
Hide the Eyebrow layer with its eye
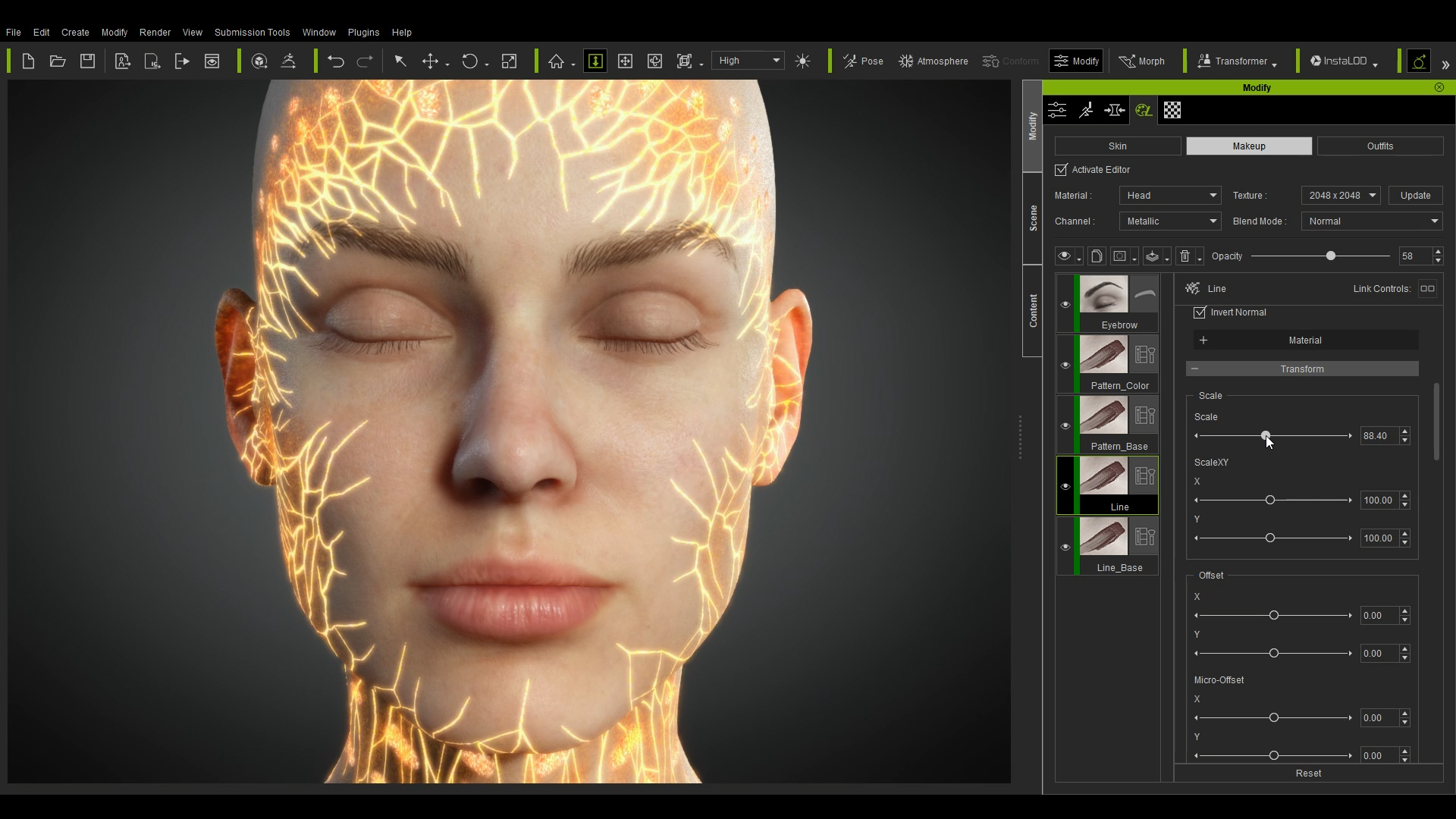(x=1065, y=304)
